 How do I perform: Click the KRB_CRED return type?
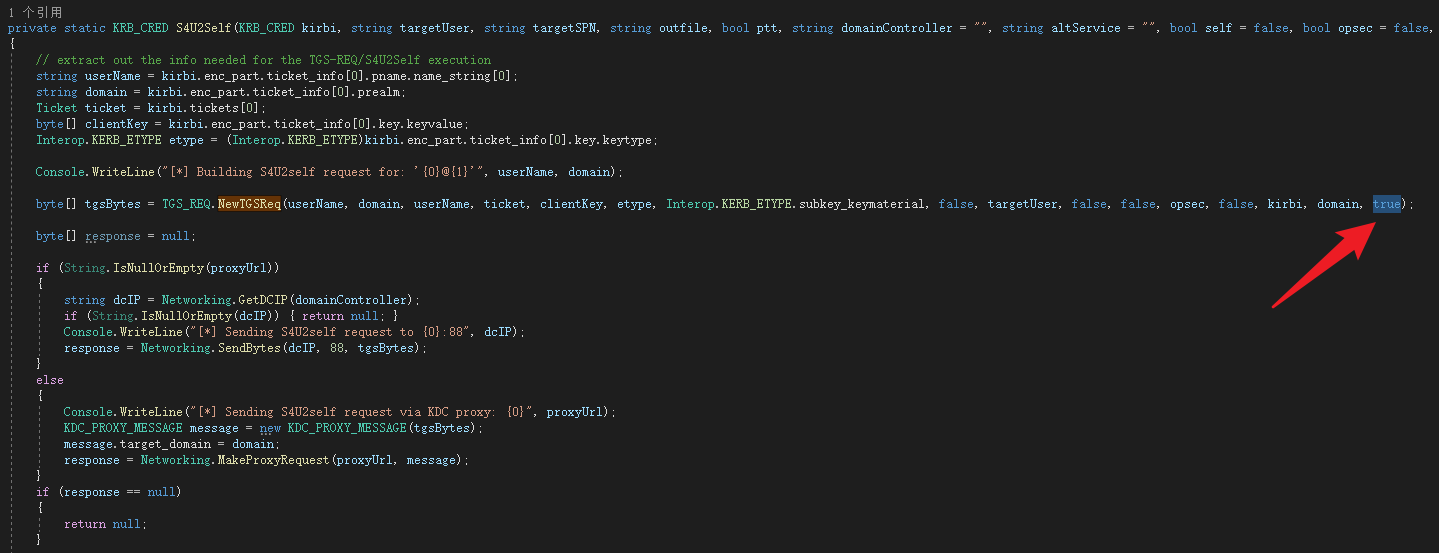coord(140,28)
